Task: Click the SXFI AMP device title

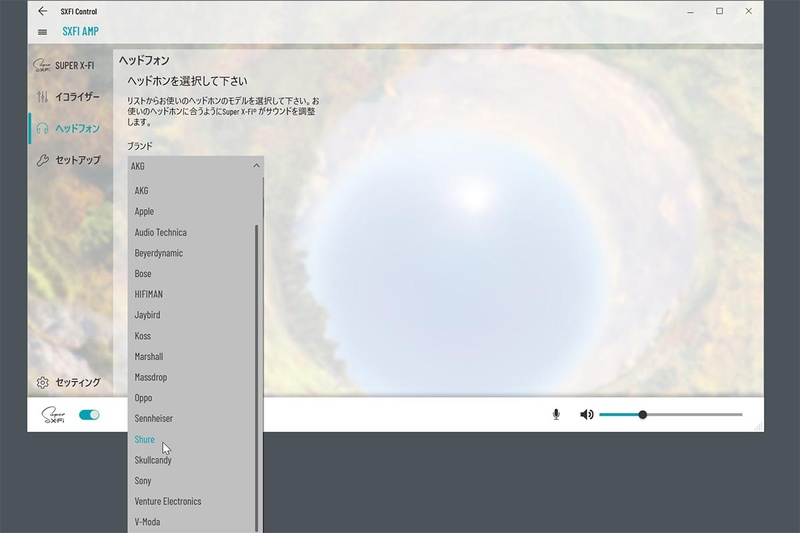Action: 81,31
